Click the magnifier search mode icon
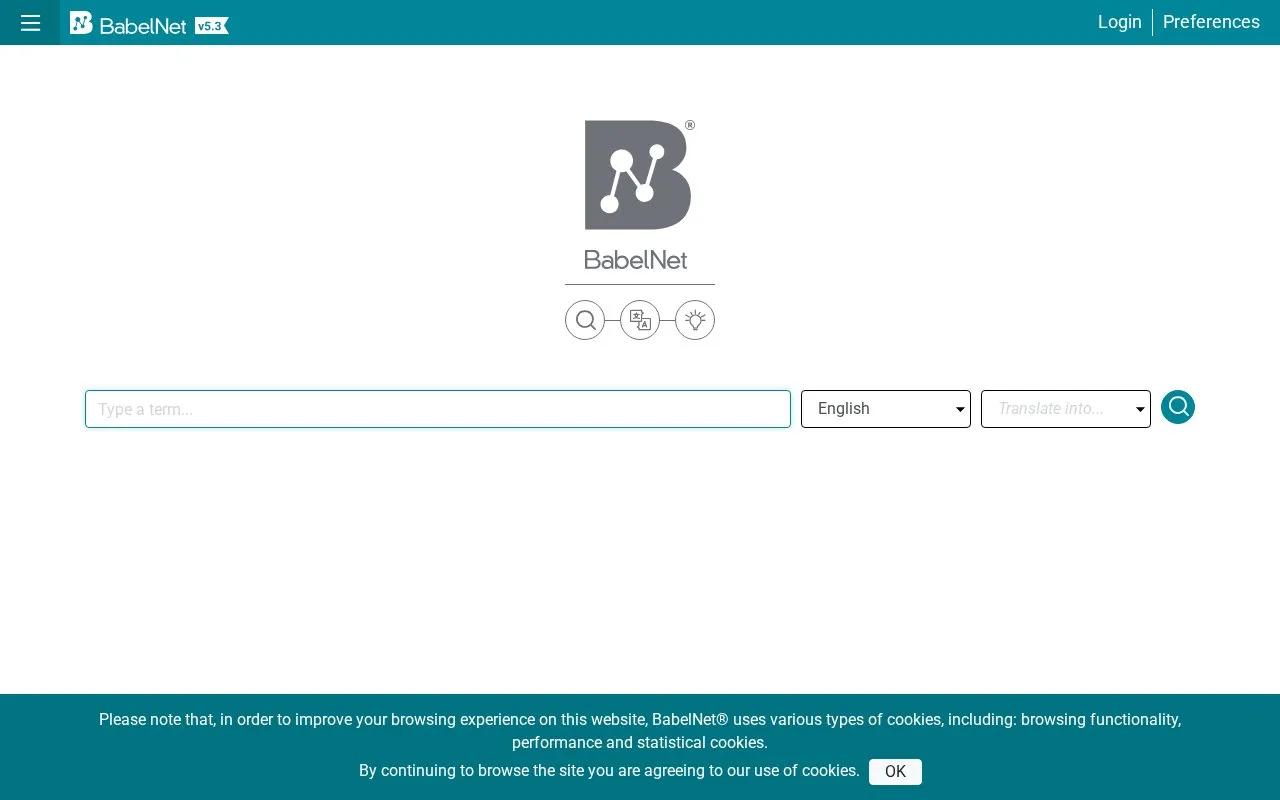The image size is (1280, 800). [x=585, y=320]
